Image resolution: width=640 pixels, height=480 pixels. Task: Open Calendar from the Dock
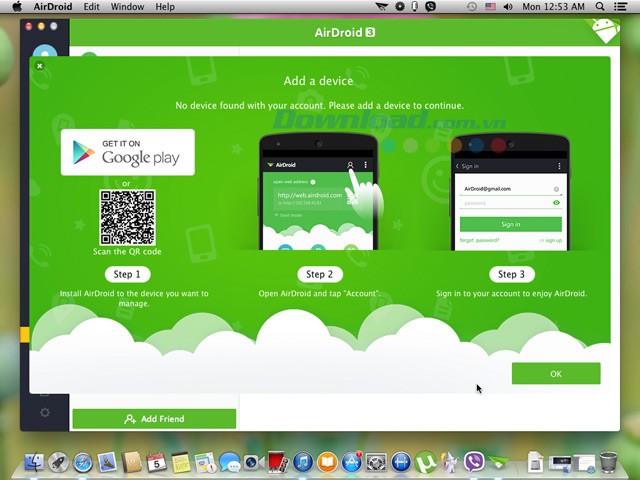[156, 462]
